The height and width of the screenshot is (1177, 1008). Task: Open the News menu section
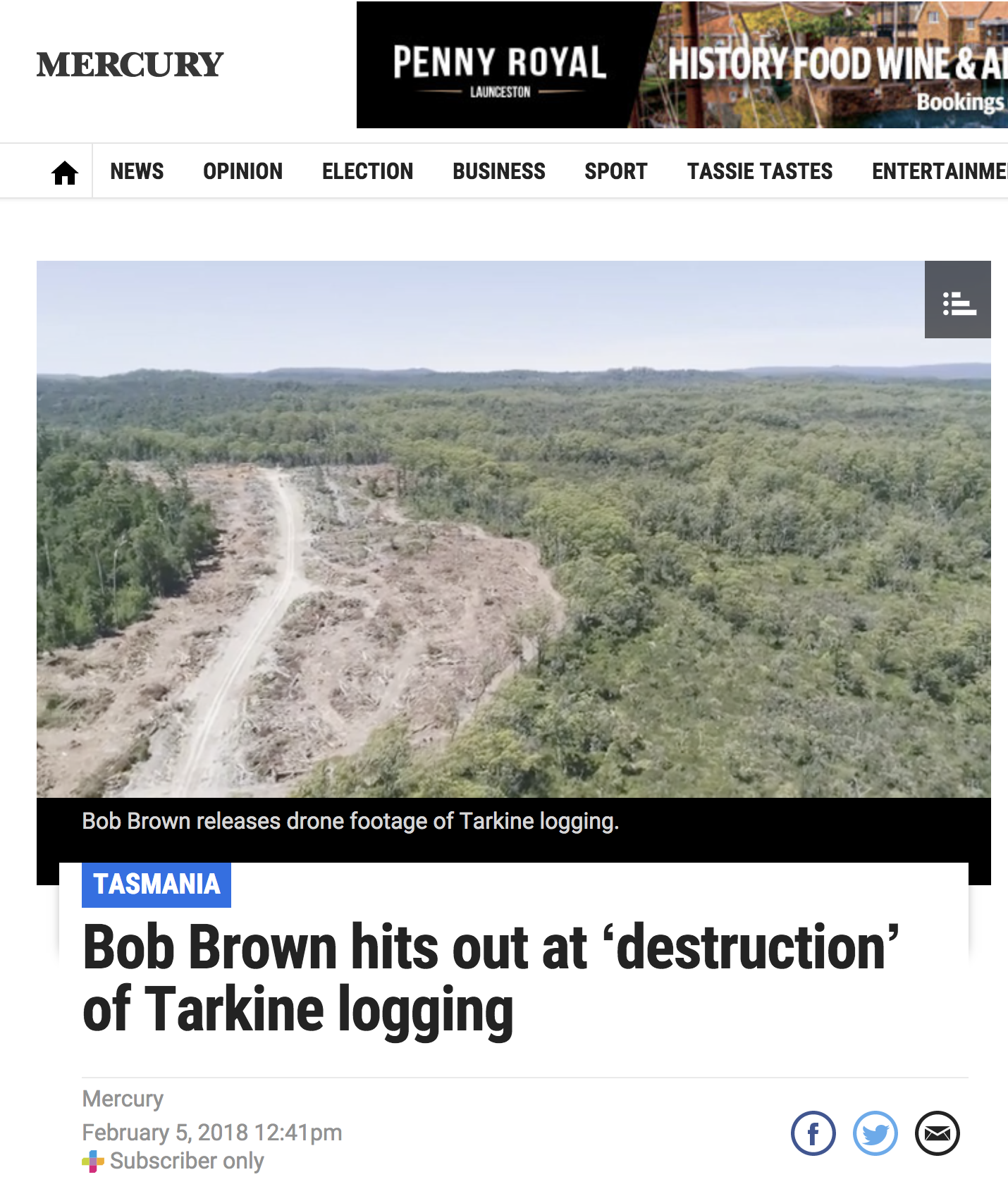pyautogui.click(x=137, y=171)
